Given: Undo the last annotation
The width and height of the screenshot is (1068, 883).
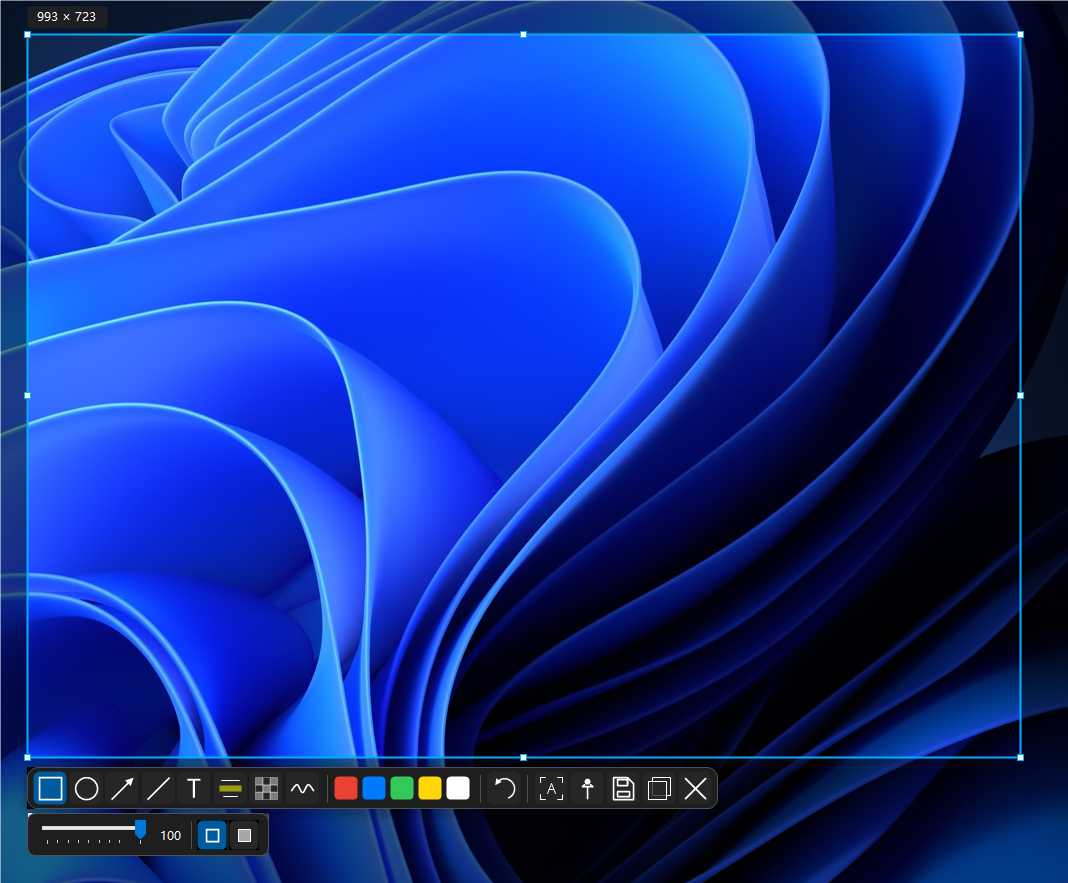Looking at the screenshot, I should click(x=504, y=789).
